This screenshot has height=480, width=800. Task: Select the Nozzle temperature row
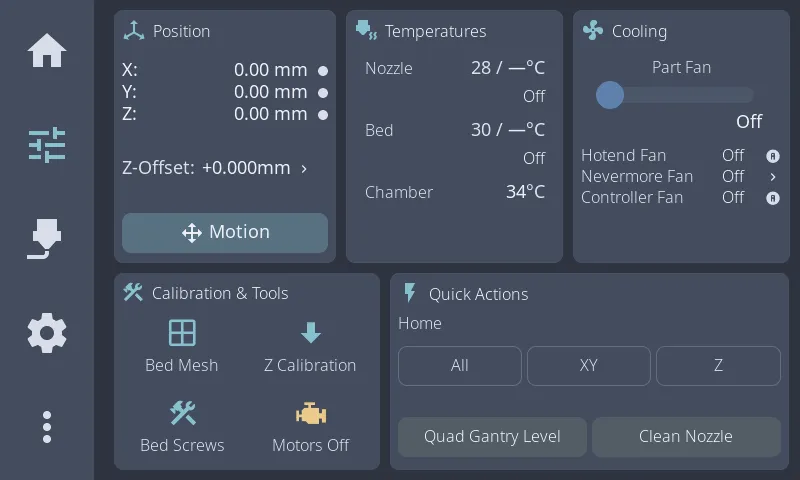(x=455, y=68)
